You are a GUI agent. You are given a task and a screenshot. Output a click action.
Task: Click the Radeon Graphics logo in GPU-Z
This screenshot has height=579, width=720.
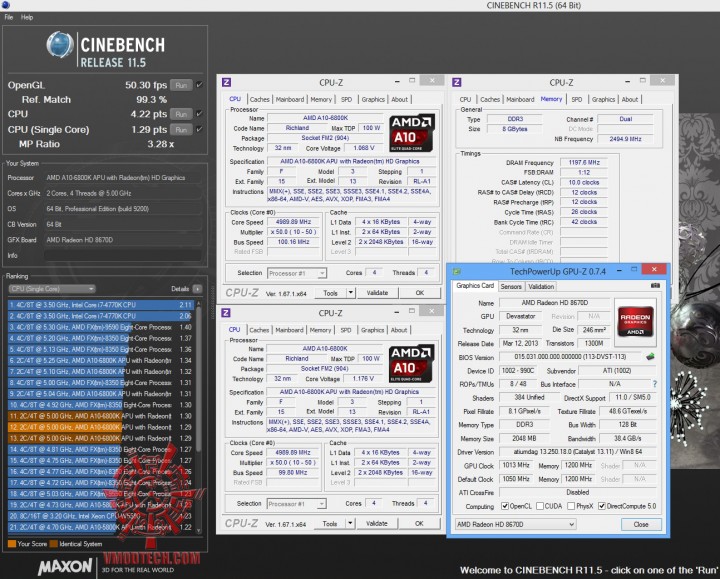635,323
